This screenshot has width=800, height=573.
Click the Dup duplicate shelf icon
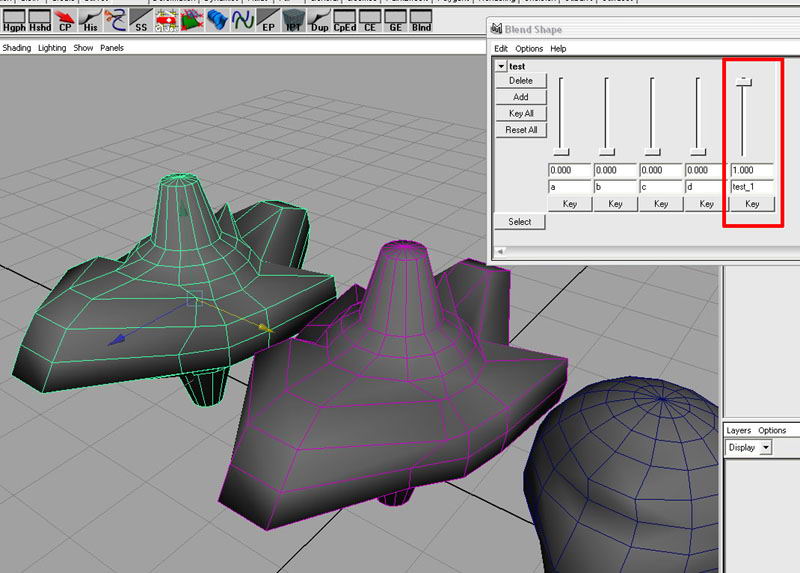pos(319,20)
